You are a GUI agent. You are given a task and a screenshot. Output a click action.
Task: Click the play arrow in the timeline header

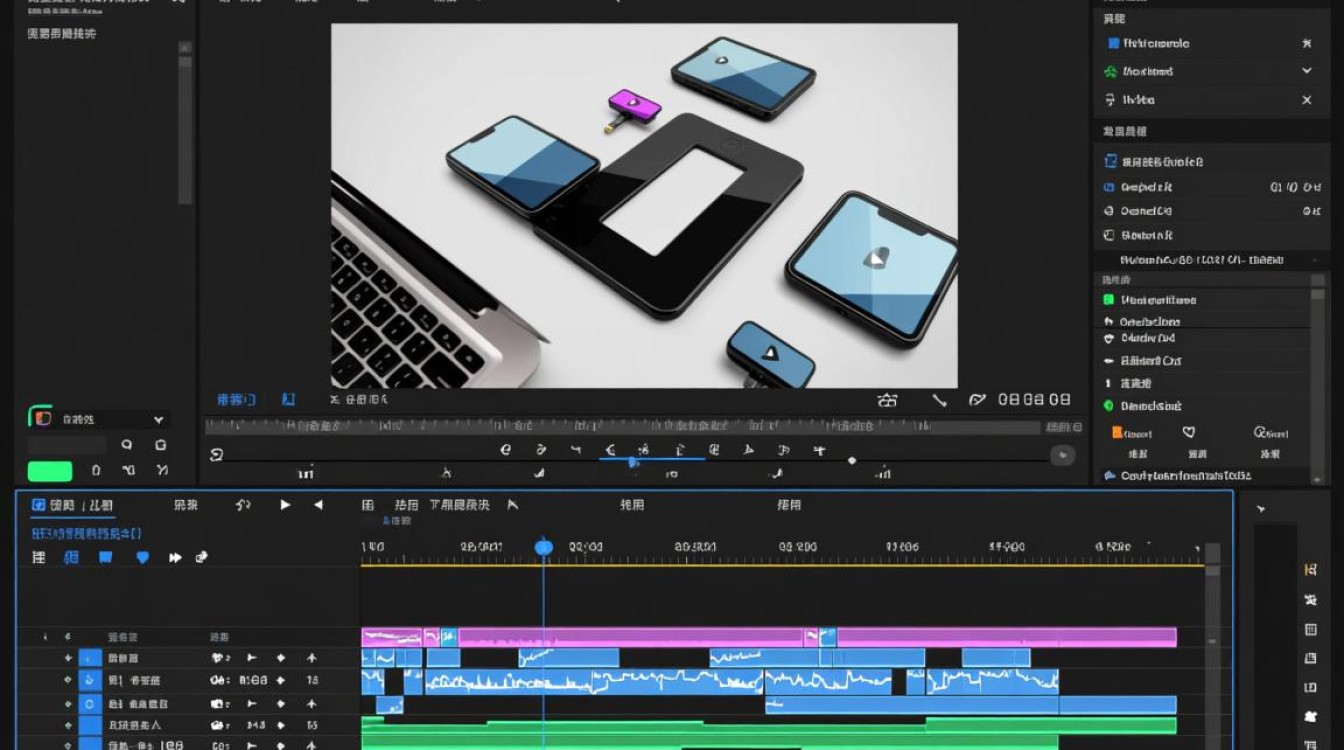pyautogui.click(x=285, y=505)
